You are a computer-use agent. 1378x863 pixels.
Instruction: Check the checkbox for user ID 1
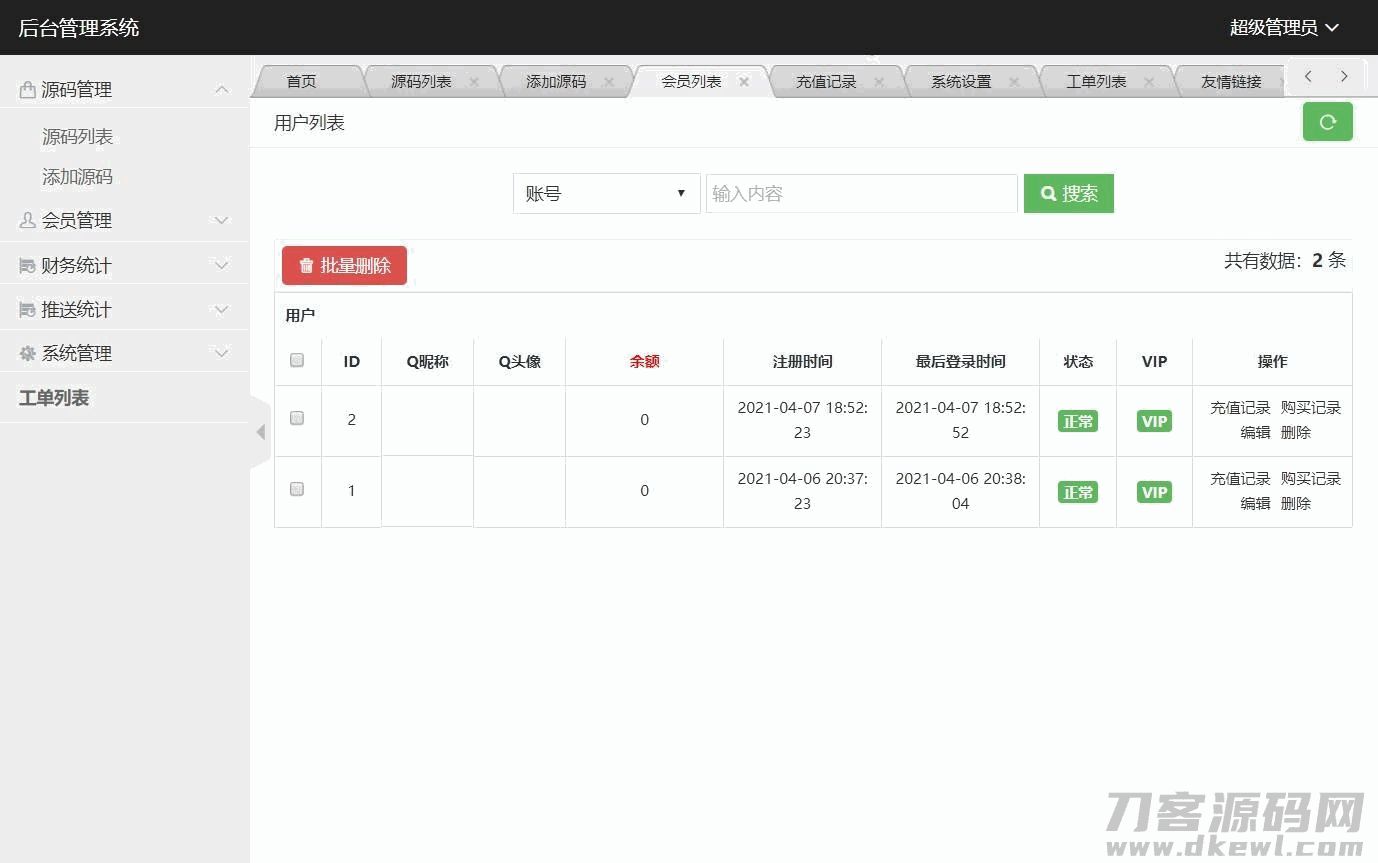point(297,489)
